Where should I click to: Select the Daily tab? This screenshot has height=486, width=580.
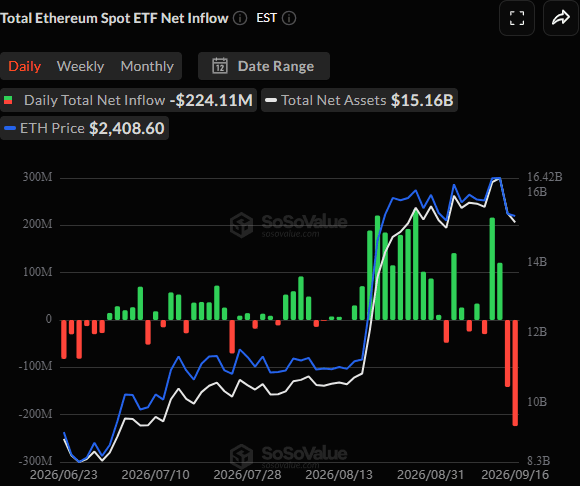(24, 66)
